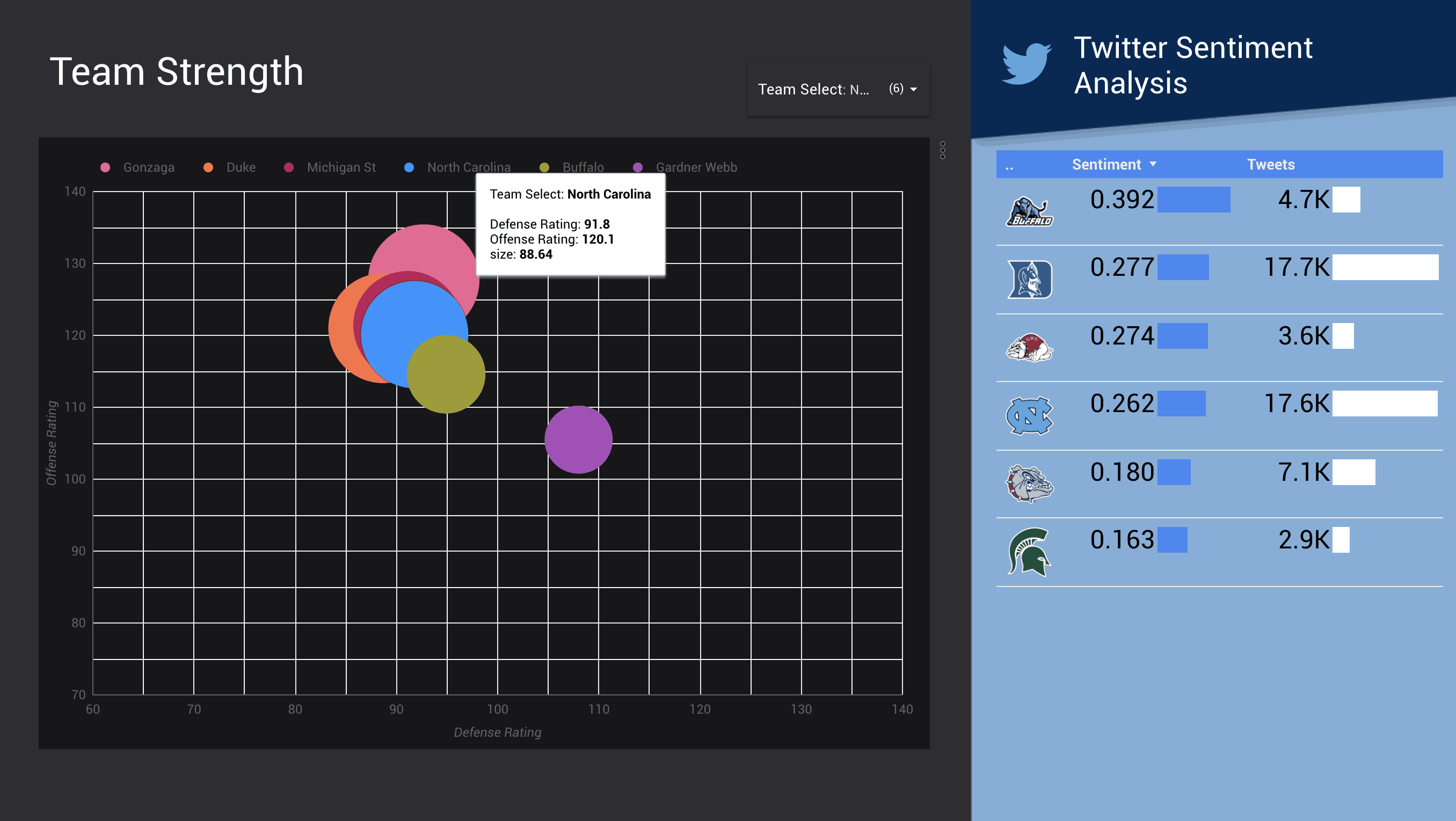Click the '..' logo column header
The height and width of the screenshot is (821, 1456).
pyautogui.click(x=1009, y=167)
